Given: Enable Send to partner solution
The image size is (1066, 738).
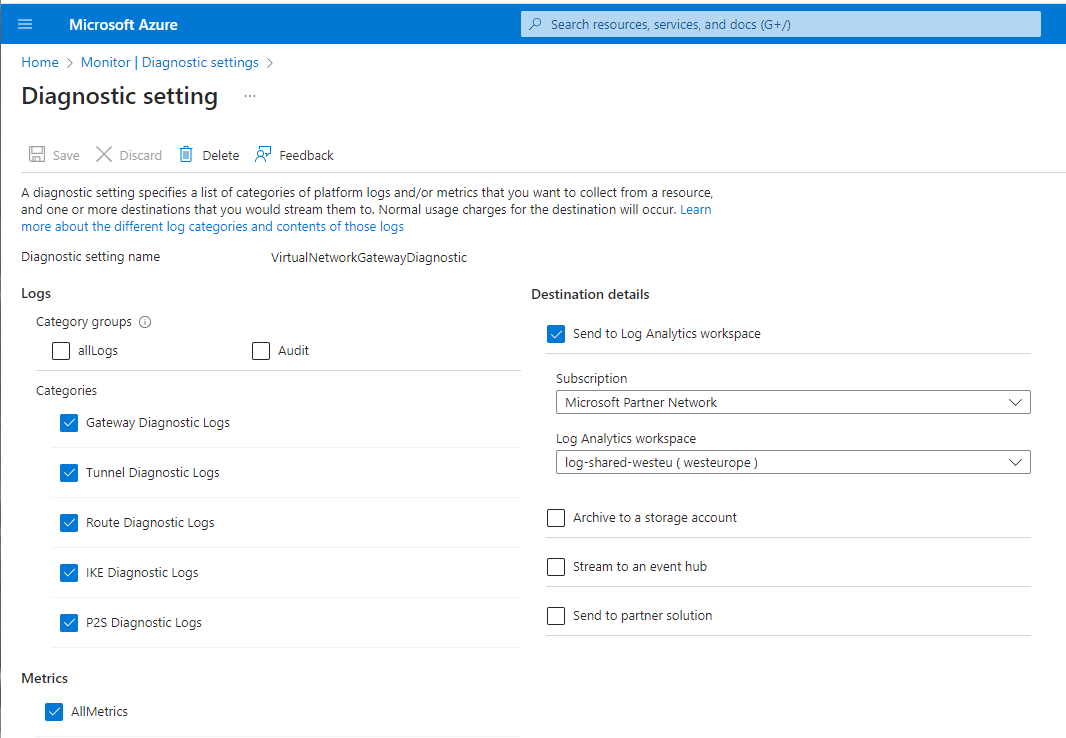Looking at the screenshot, I should pyautogui.click(x=556, y=616).
